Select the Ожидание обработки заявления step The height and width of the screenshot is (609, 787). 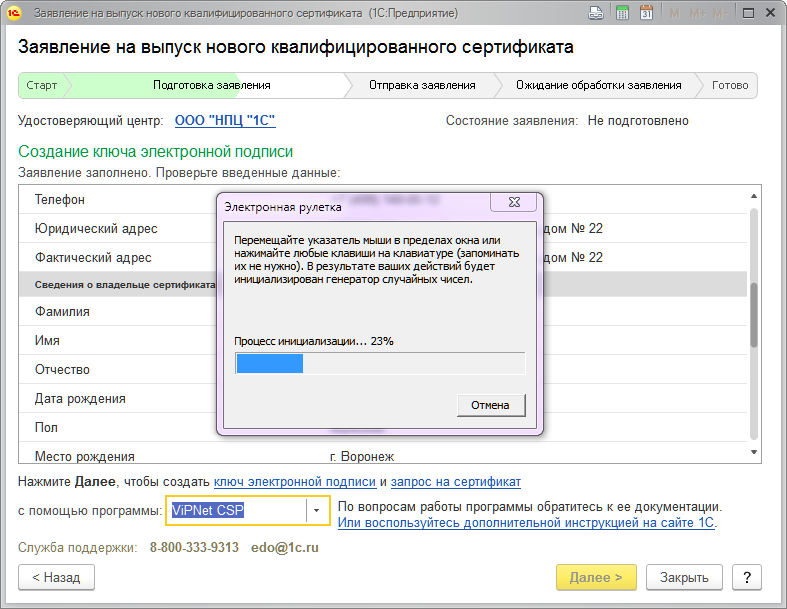point(598,85)
